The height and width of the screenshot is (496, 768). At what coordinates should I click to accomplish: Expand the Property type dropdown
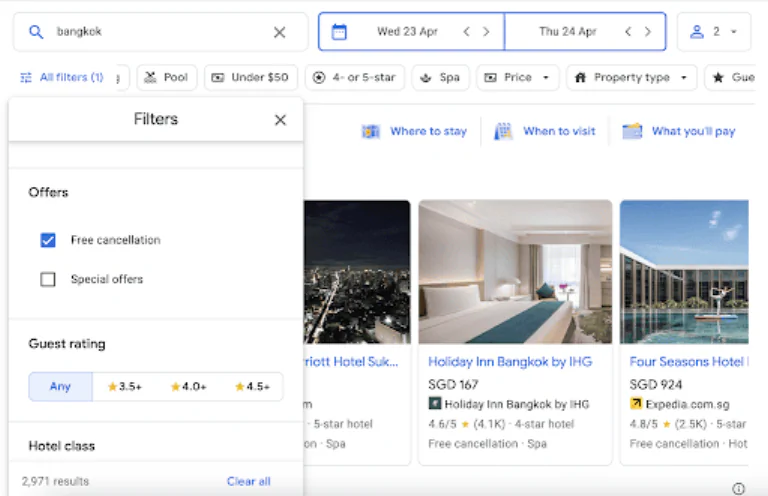pyautogui.click(x=632, y=77)
